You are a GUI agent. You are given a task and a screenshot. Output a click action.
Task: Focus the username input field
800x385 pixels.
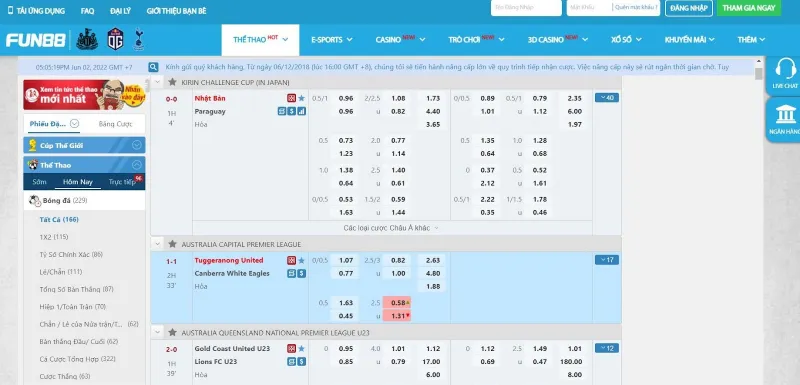(526, 8)
